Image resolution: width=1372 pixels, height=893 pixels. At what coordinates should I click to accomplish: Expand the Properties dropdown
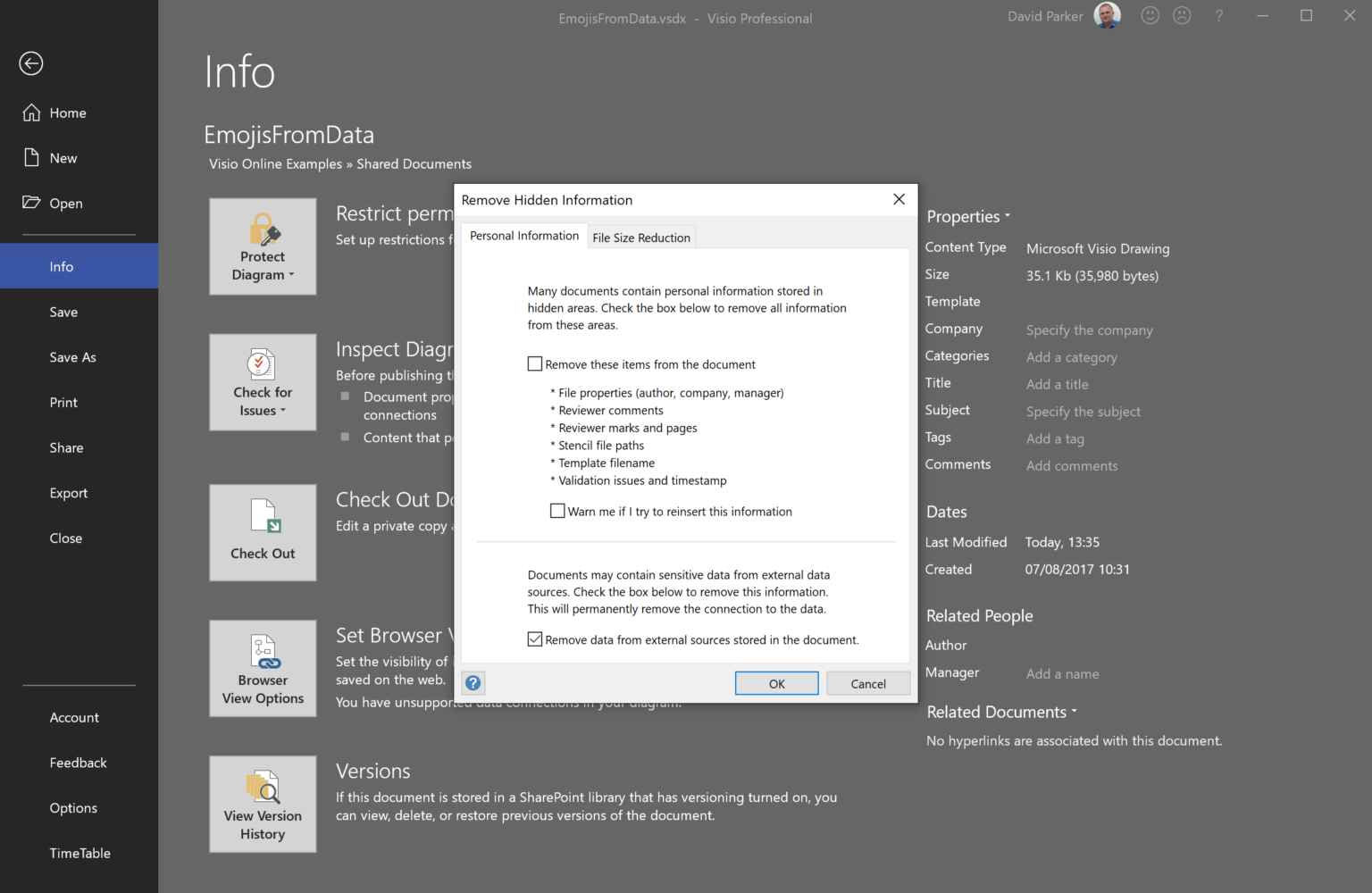coord(968,216)
